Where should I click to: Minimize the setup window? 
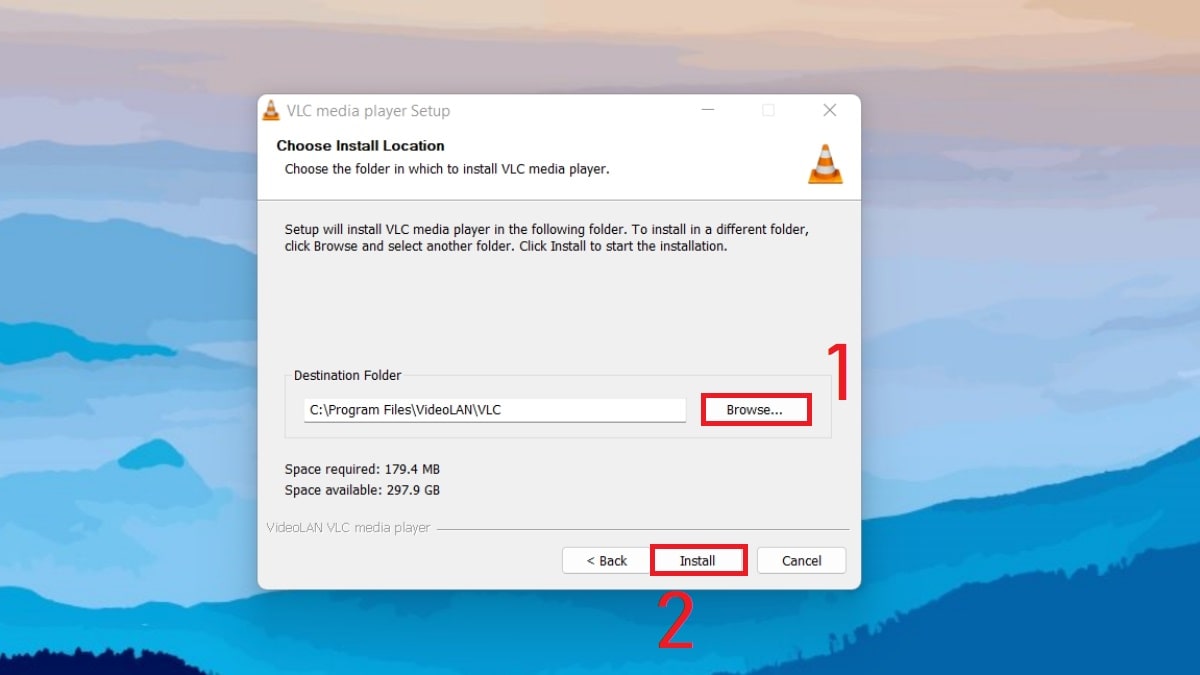pos(708,110)
